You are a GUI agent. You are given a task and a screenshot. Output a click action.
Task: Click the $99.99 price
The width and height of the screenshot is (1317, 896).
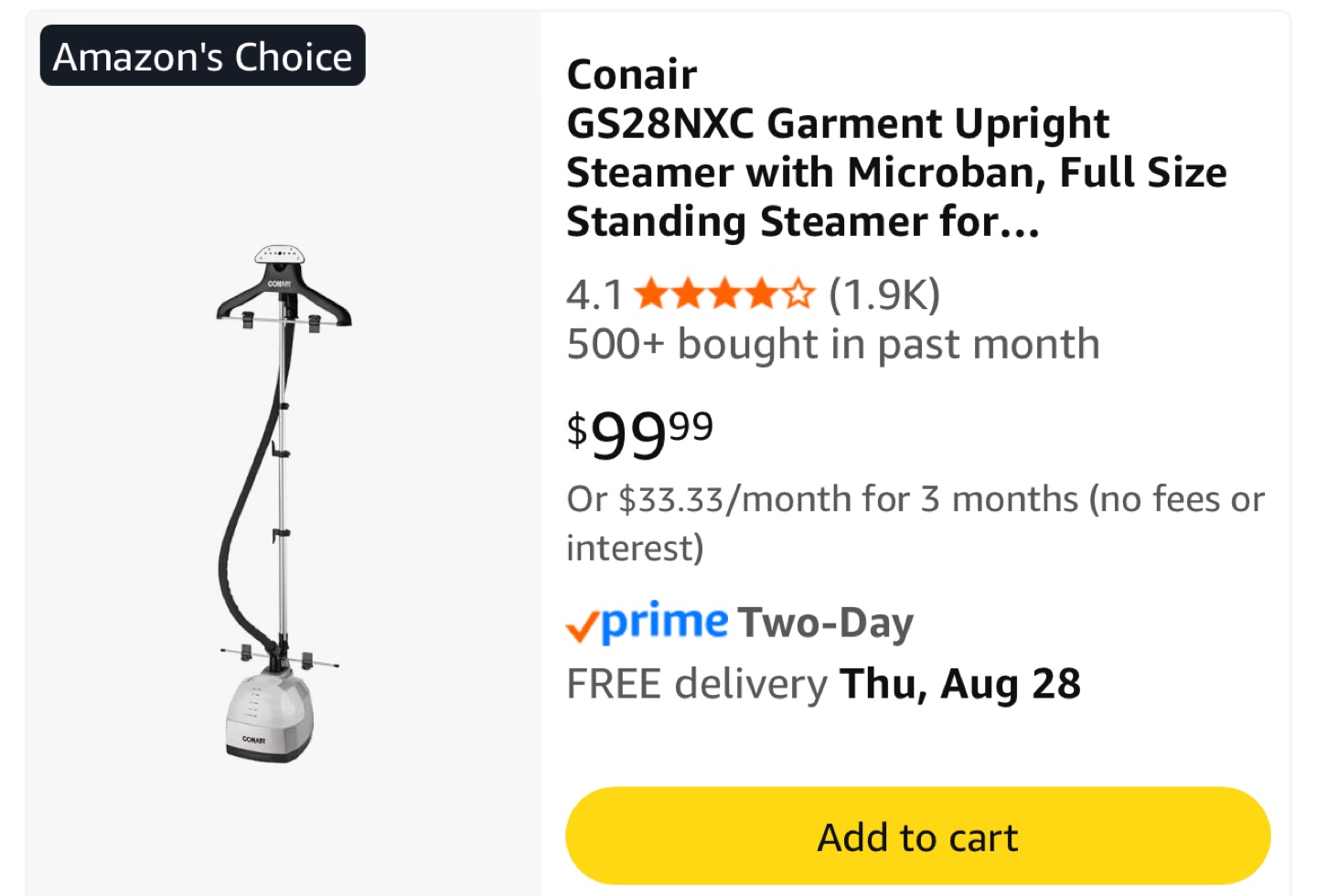tap(639, 433)
